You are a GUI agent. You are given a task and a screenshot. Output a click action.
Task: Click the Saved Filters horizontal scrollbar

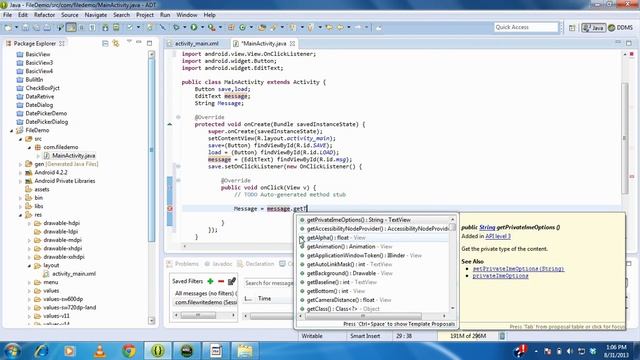point(198,315)
